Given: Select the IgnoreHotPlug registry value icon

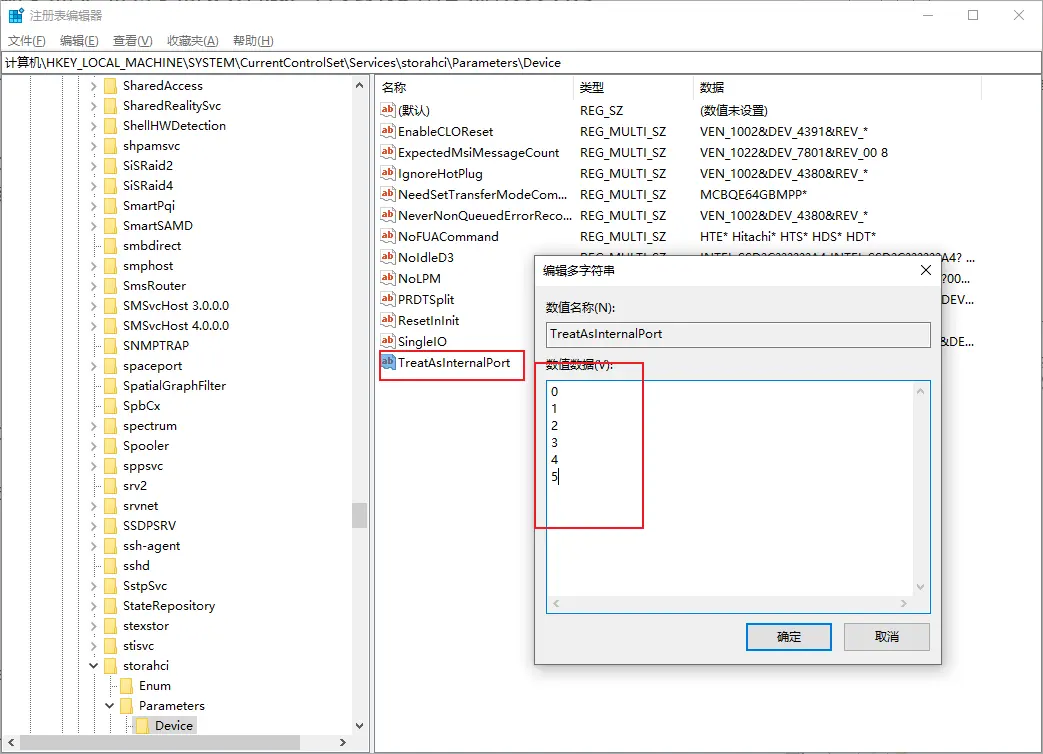Looking at the screenshot, I should click(x=388, y=173).
